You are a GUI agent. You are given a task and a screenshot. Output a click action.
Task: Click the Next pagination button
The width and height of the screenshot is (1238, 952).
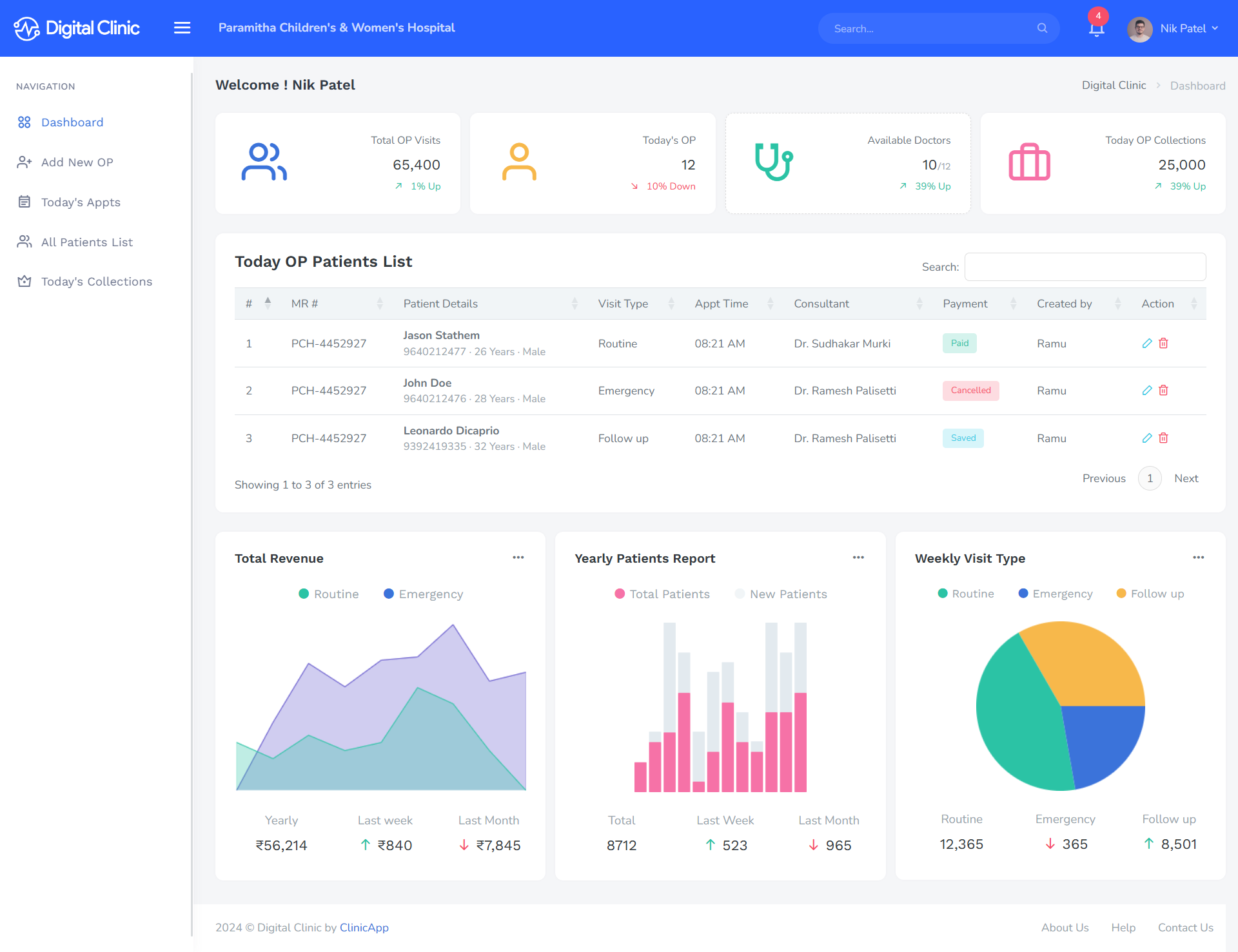pos(1186,478)
